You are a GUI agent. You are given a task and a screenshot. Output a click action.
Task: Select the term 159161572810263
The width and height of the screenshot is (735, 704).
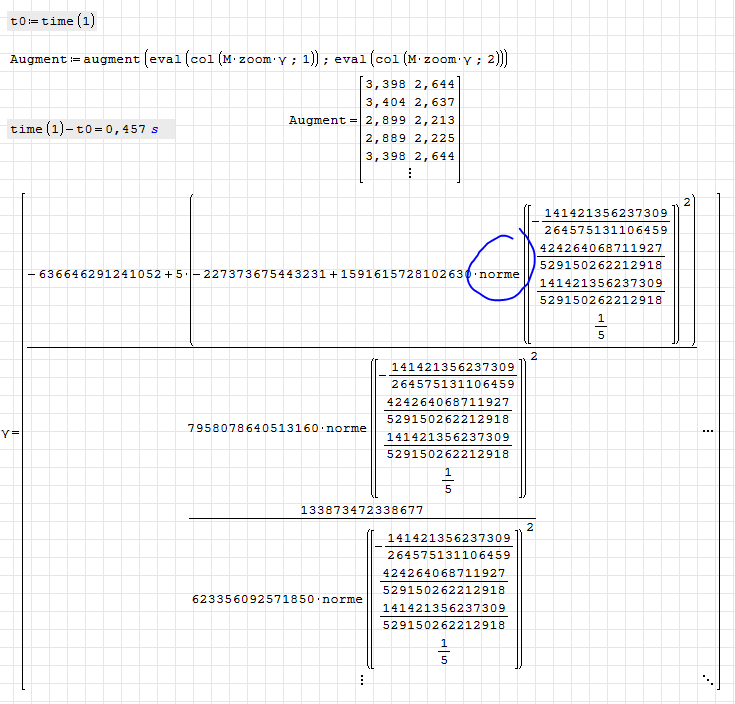click(x=402, y=274)
